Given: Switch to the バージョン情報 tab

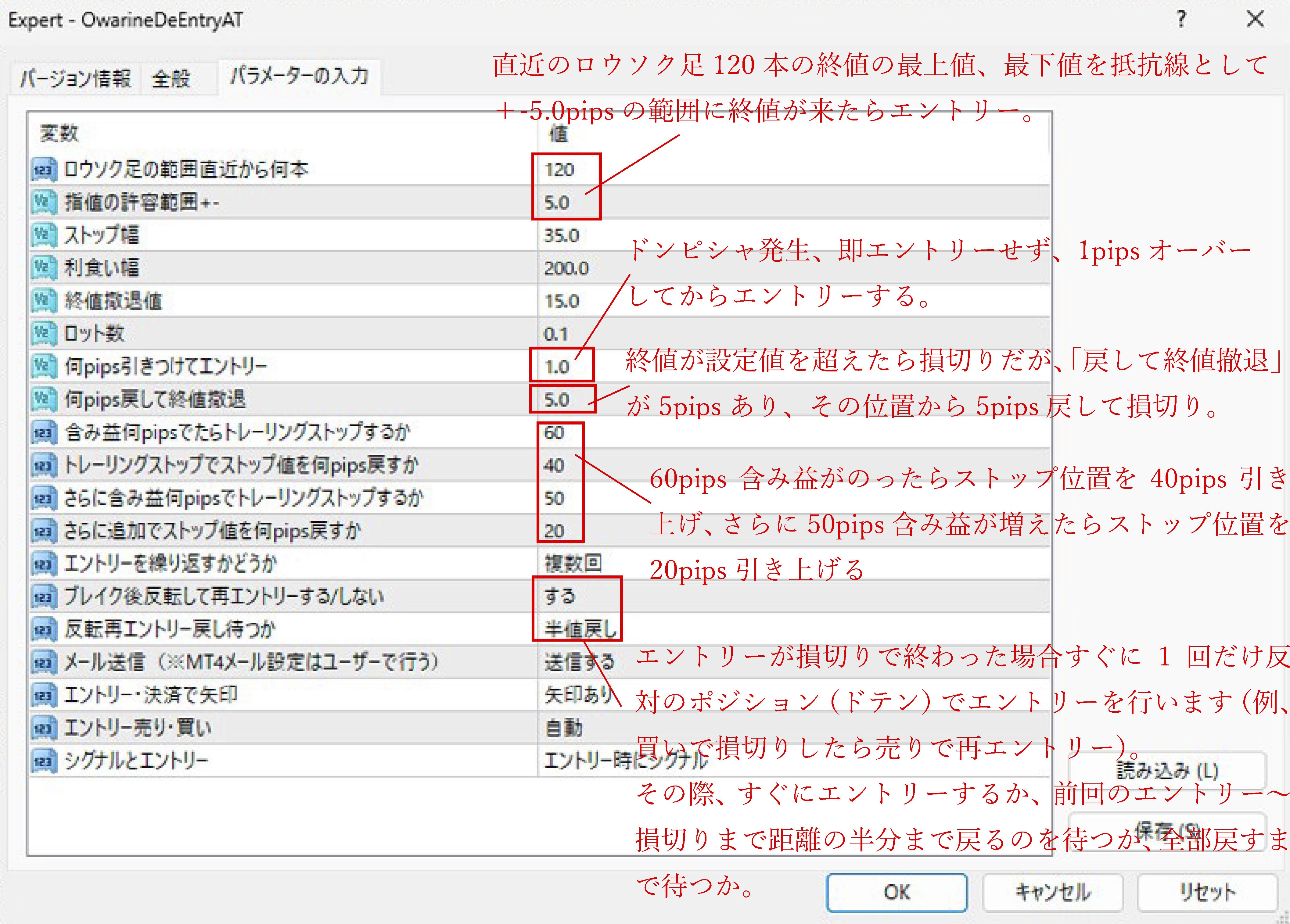Looking at the screenshot, I should (x=75, y=78).
